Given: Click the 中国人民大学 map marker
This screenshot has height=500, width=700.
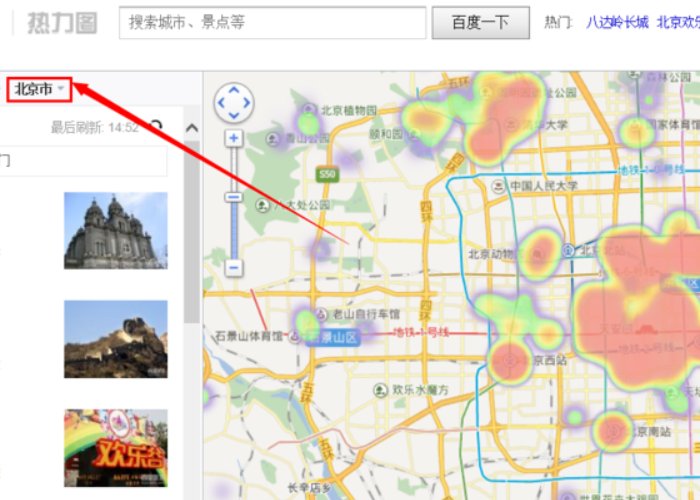Looking at the screenshot, I should click(x=498, y=186).
